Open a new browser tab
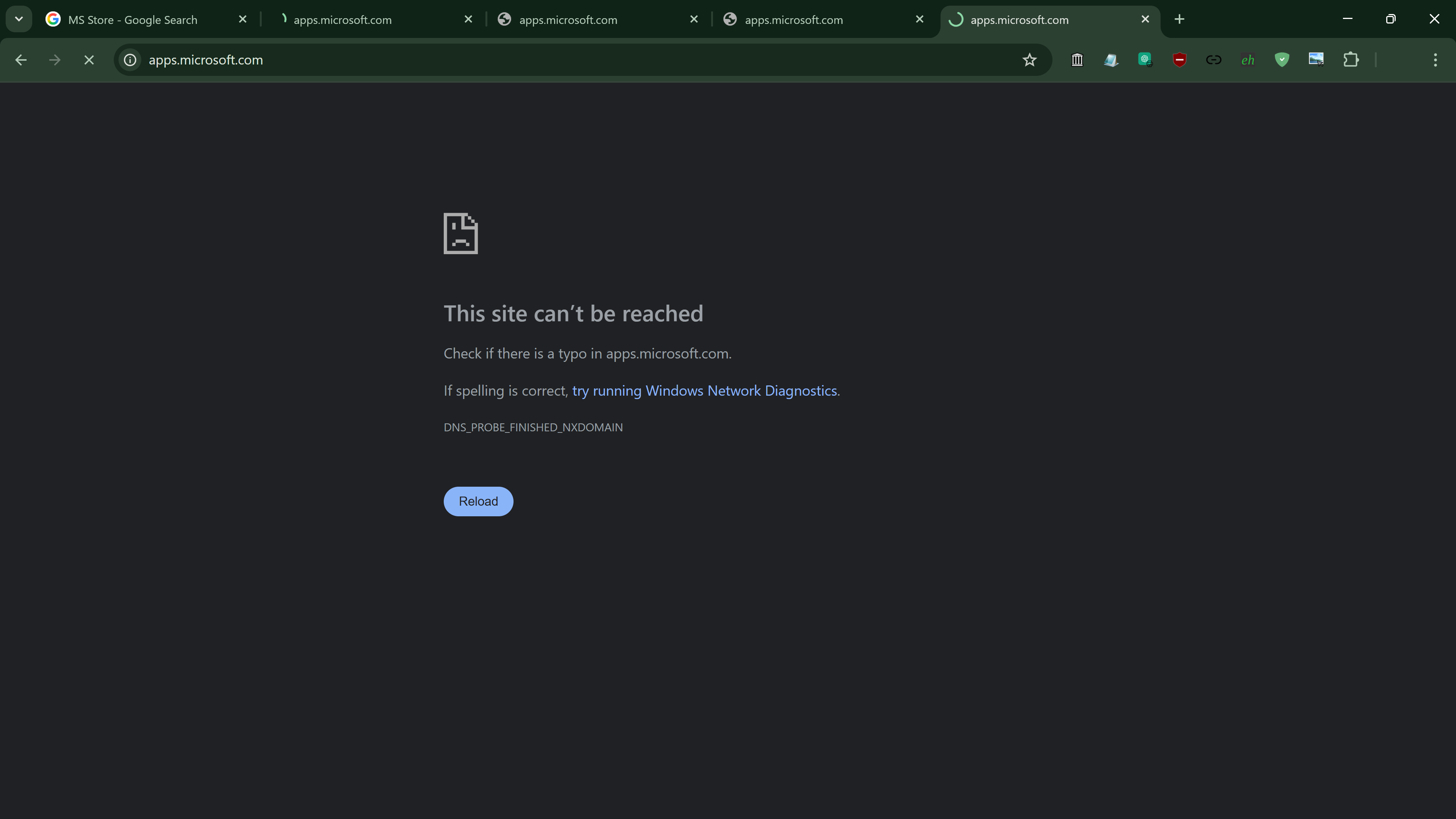 pyautogui.click(x=1179, y=19)
